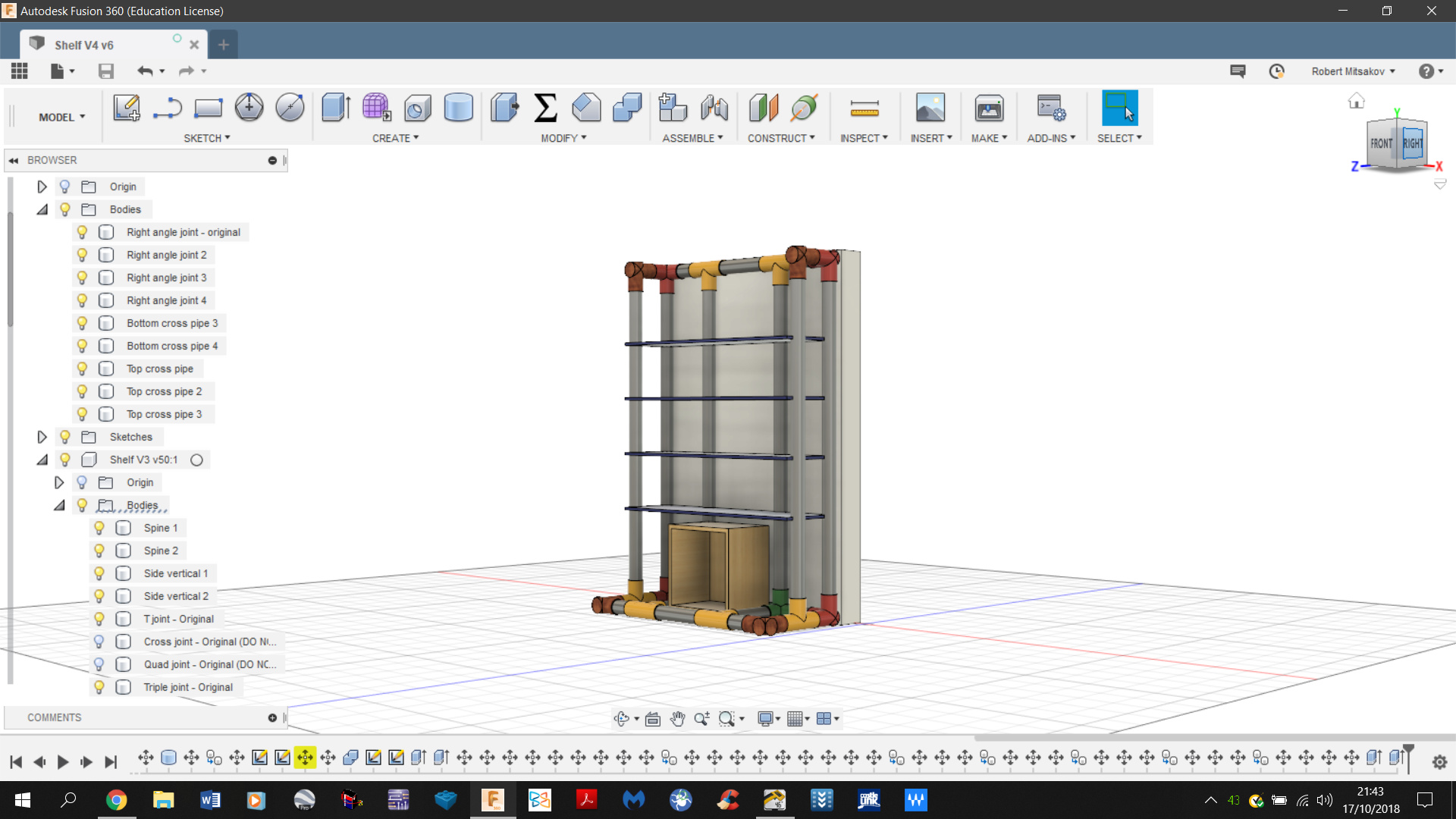Click the Select tool icon
The image size is (1456, 819).
click(x=1119, y=108)
